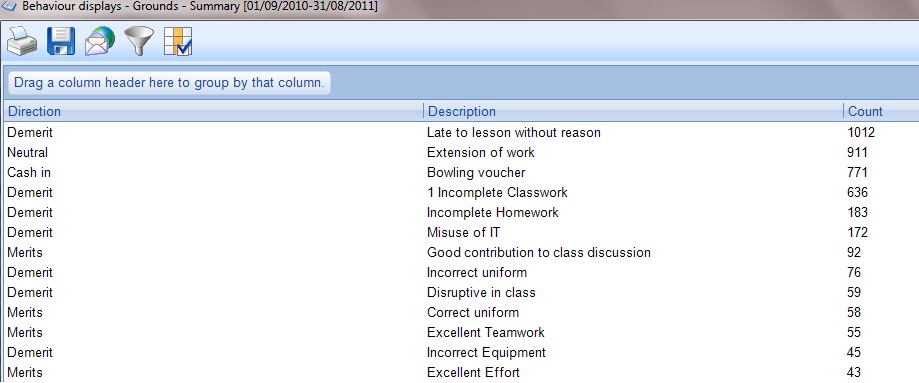Screen dimensions: 919x383
Task: Select the Bowling voucher row
Action: coord(460,172)
